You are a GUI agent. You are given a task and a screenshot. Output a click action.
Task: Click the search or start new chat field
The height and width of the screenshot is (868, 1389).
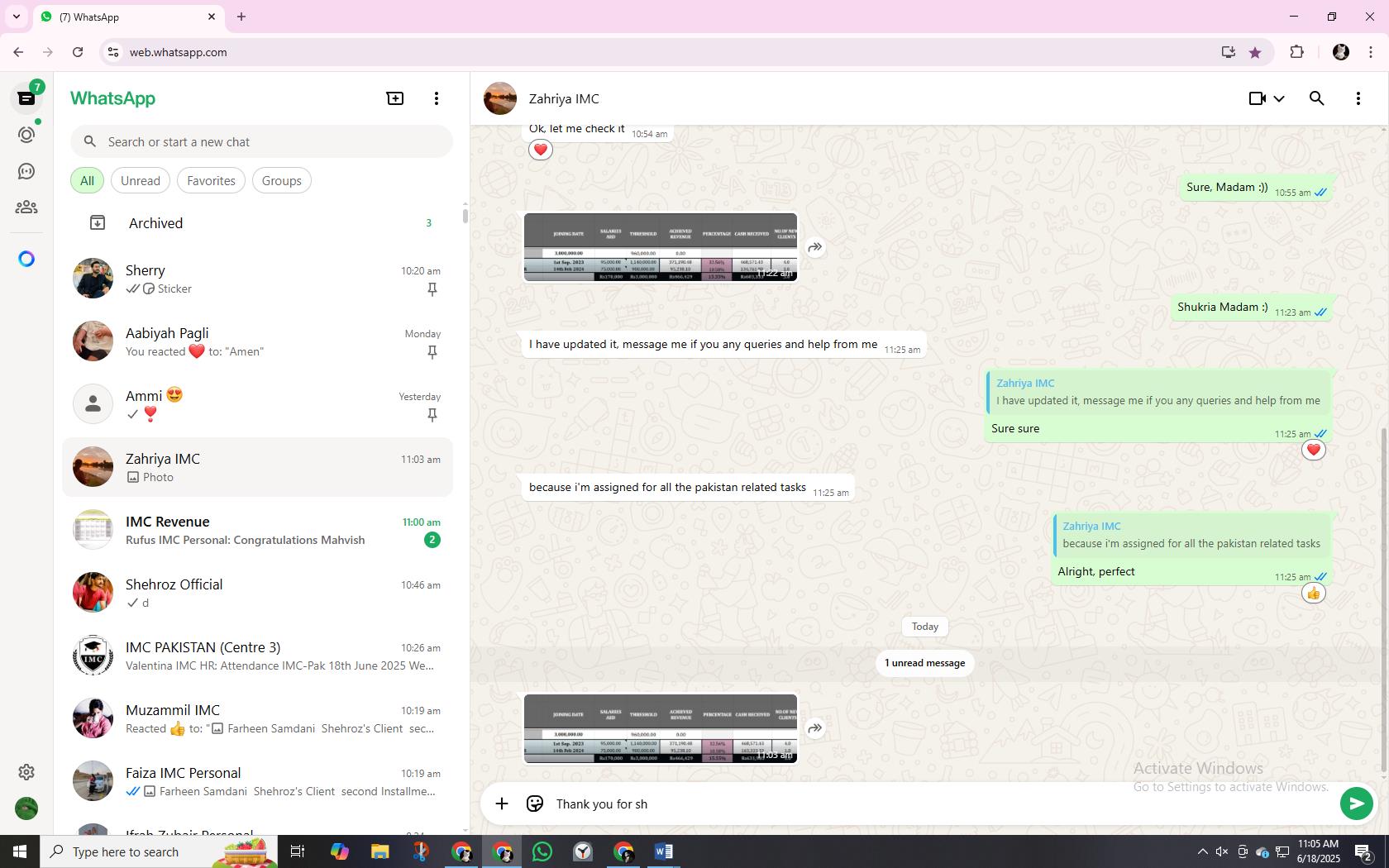click(261, 141)
